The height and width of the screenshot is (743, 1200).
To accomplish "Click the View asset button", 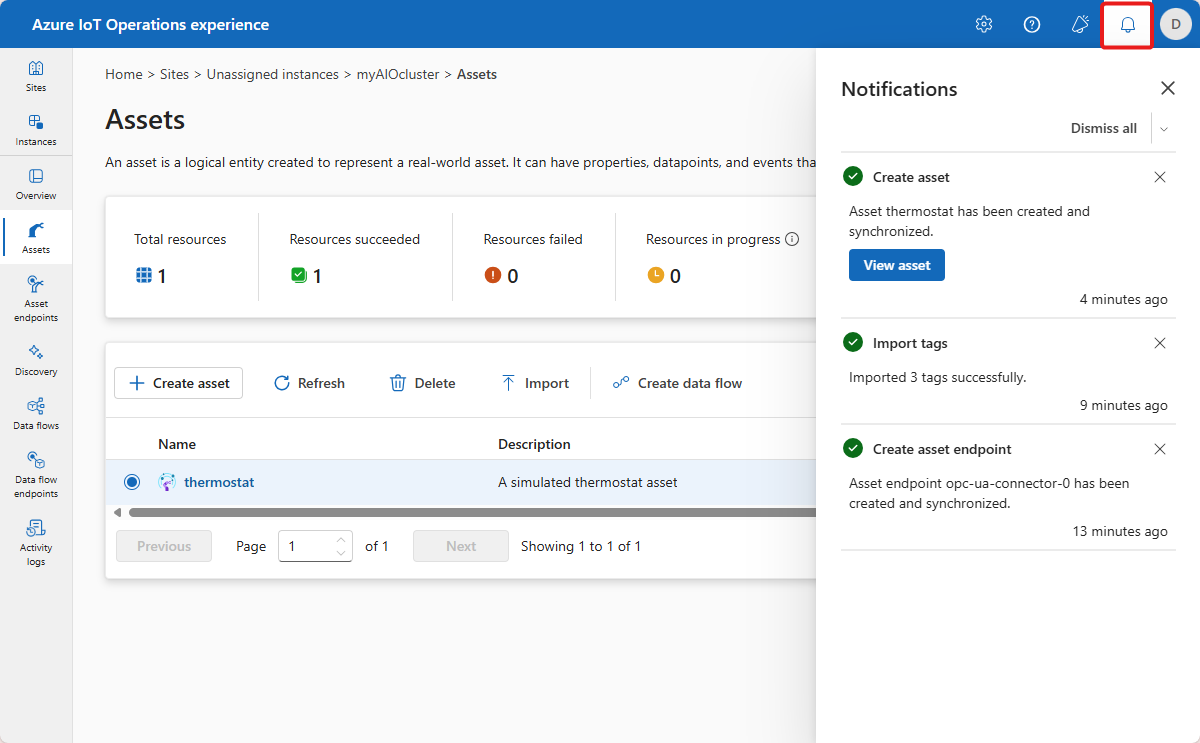I will (896, 265).
